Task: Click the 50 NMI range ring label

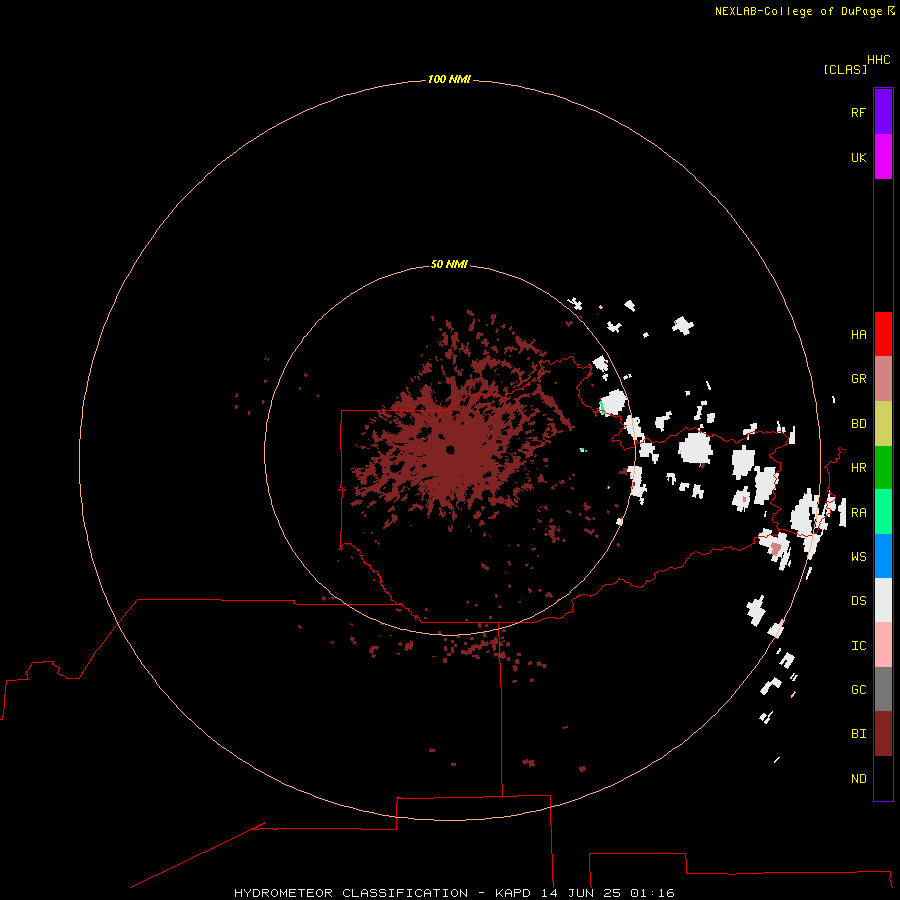Action: pos(449,264)
